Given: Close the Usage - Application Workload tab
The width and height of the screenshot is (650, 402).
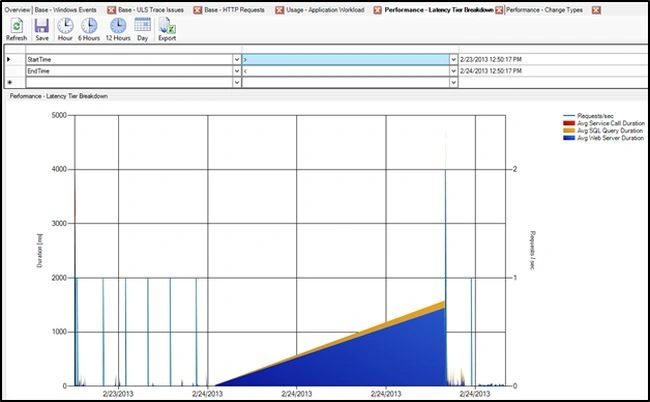Looking at the screenshot, I should (x=377, y=10).
